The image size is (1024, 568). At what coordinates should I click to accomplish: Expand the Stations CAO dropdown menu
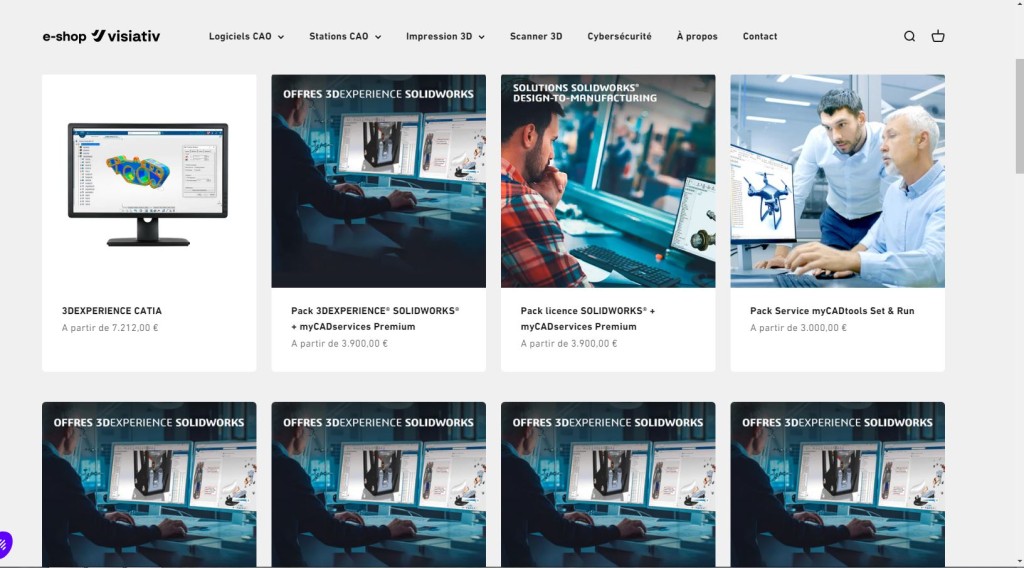coord(345,36)
